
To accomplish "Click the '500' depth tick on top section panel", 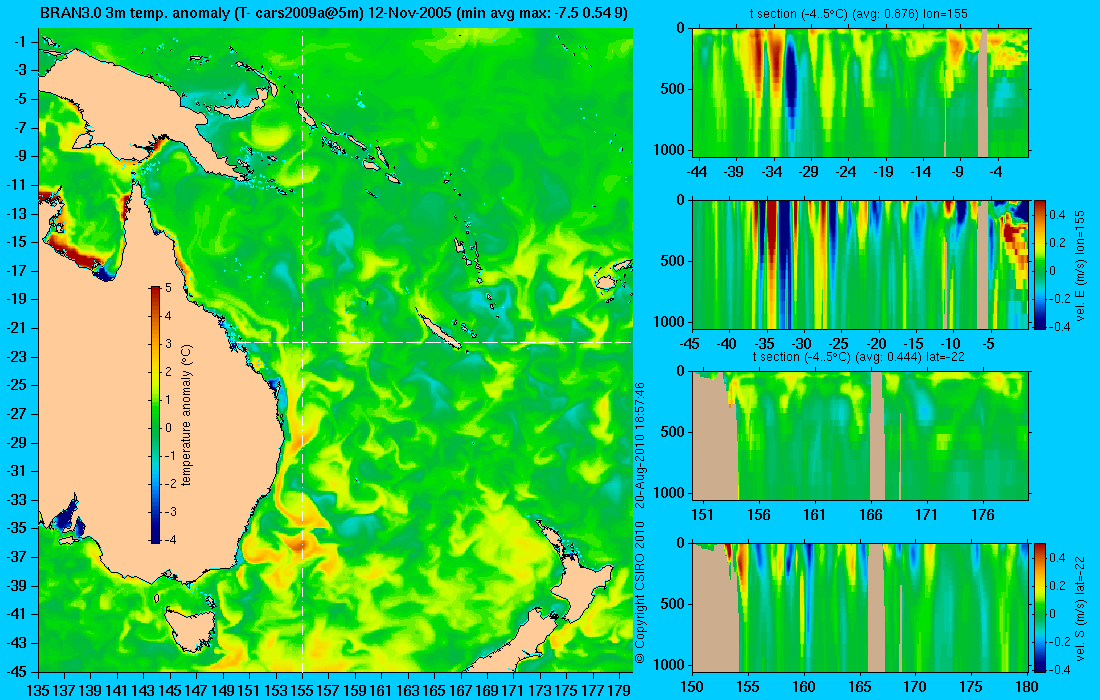I will [674, 89].
